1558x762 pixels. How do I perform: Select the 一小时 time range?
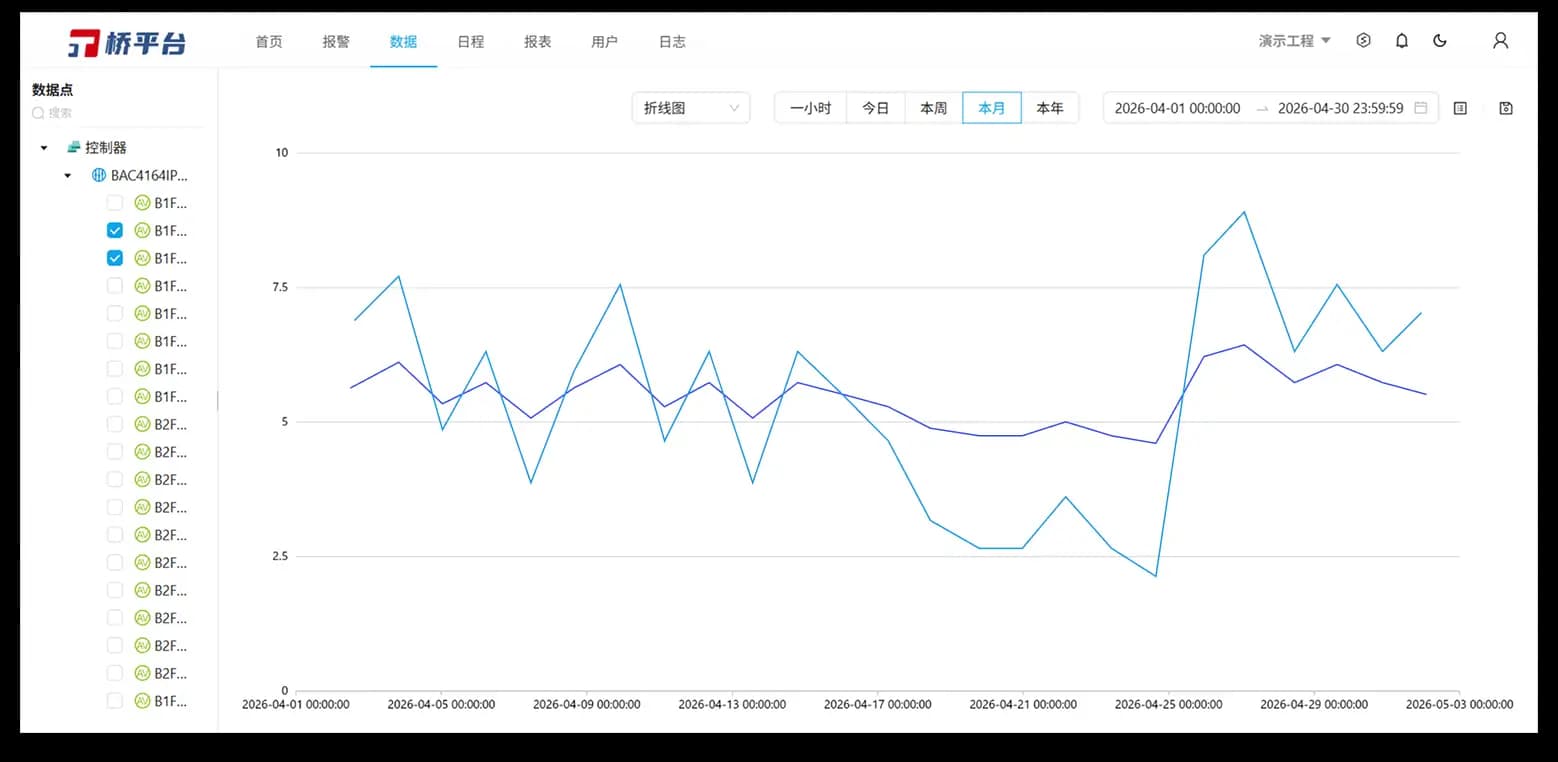pyautogui.click(x=810, y=108)
